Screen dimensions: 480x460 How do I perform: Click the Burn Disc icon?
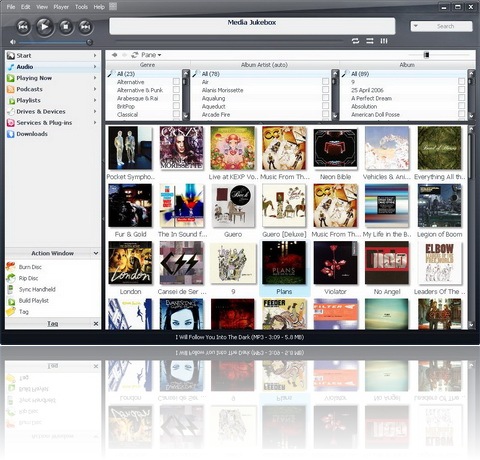pos(11,267)
